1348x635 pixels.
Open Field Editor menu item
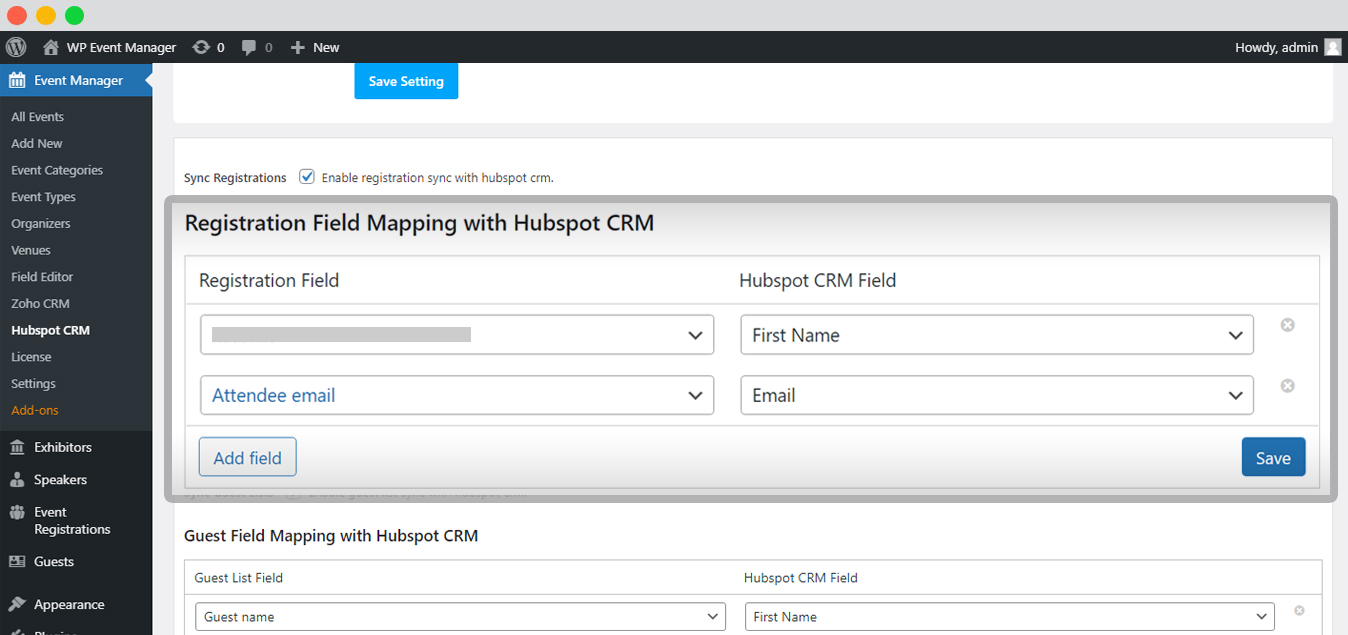click(42, 277)
